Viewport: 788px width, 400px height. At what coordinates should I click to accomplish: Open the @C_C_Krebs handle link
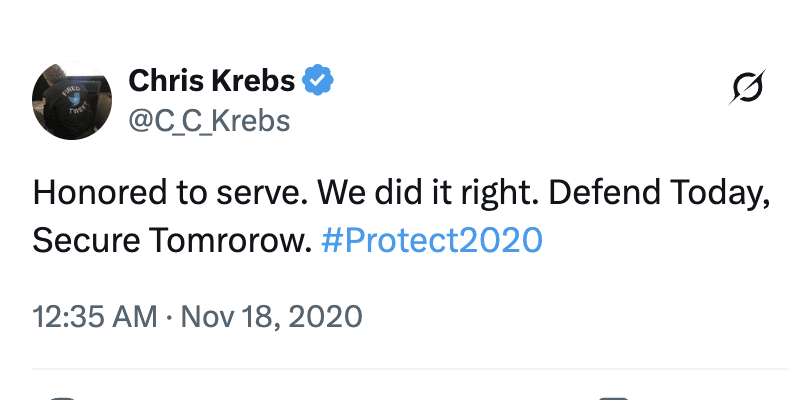coord(209,121)
